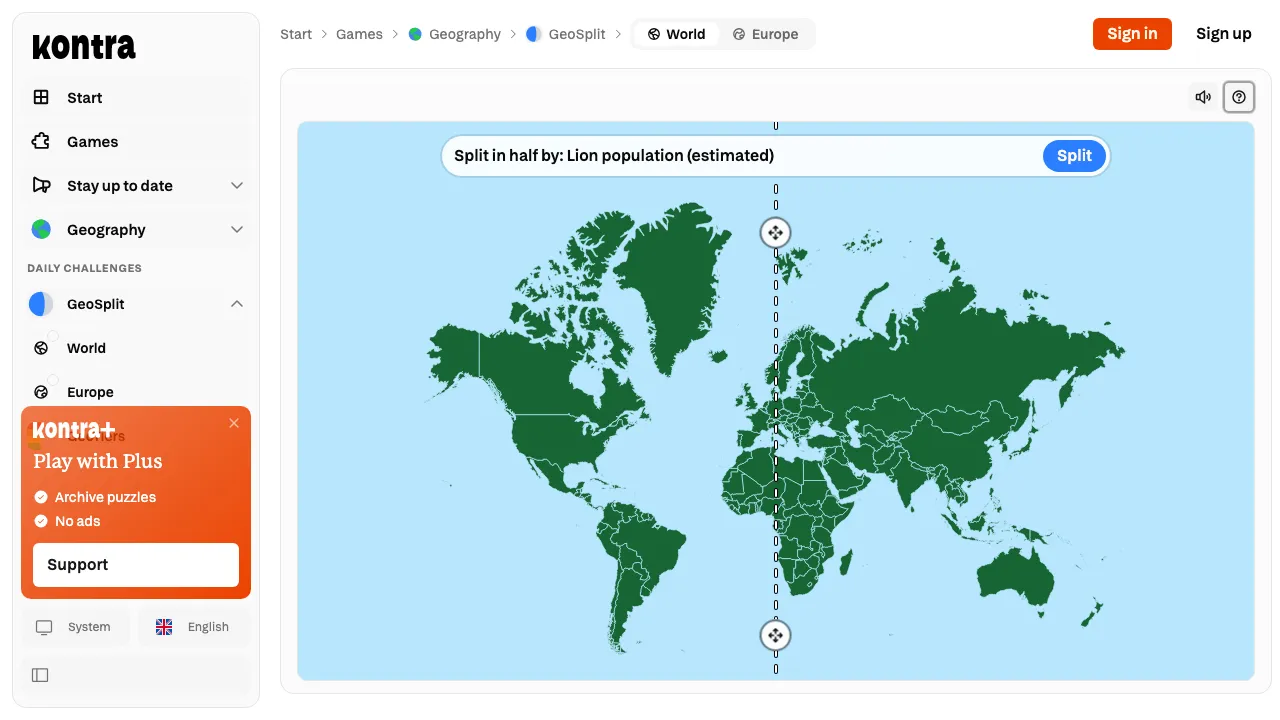
Task: Go to Geography in the breadcrumb
Action: coord(455,34)
